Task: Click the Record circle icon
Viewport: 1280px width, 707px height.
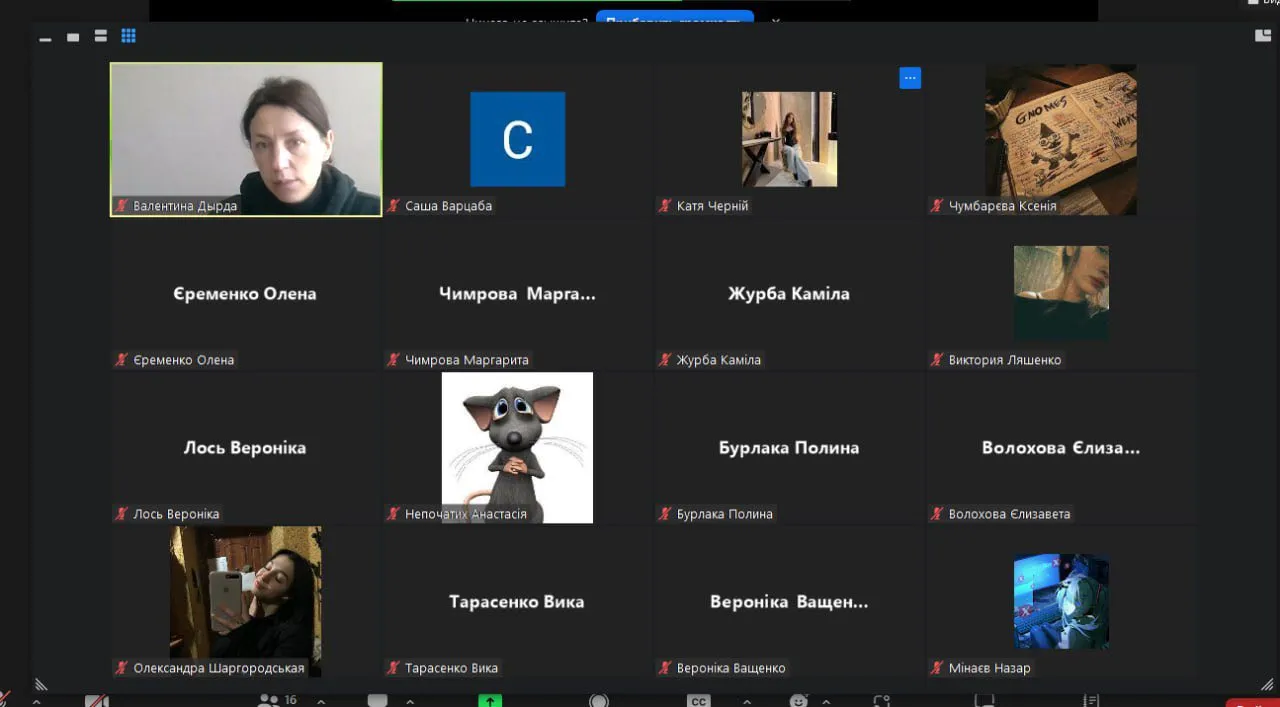Action: tap(599, 701)
